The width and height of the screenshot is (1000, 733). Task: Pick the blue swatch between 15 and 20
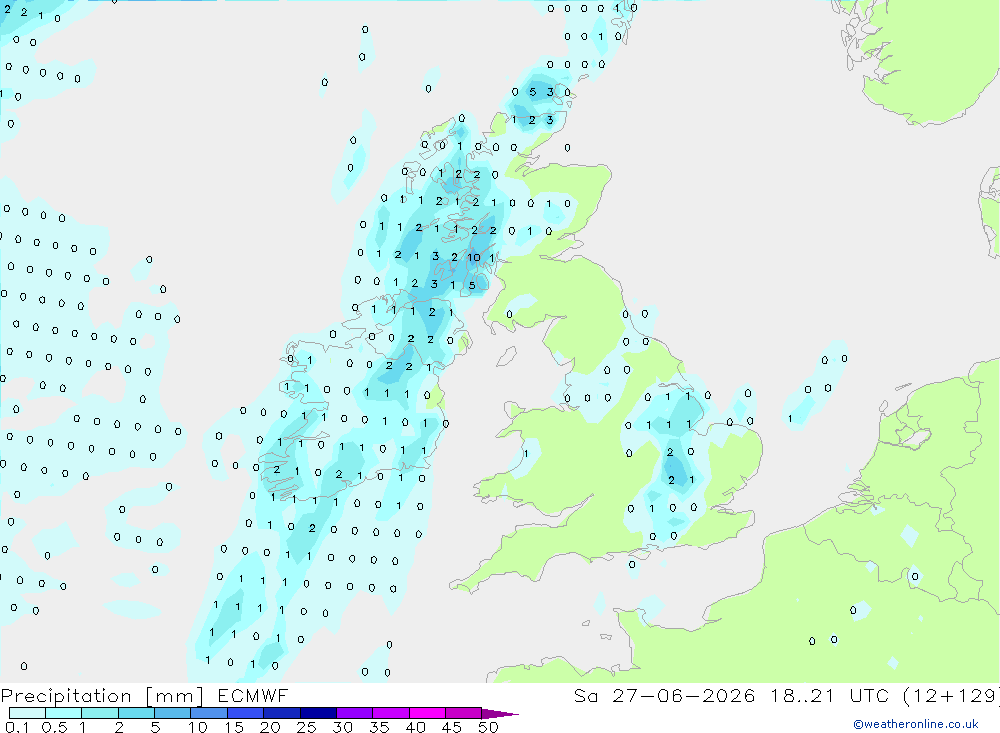[246, 713]
